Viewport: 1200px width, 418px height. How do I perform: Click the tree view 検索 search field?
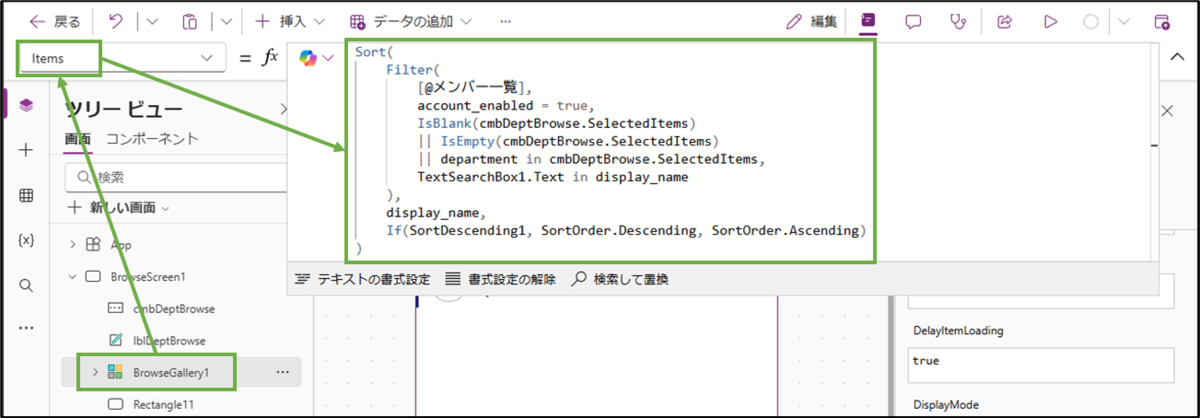175,177
